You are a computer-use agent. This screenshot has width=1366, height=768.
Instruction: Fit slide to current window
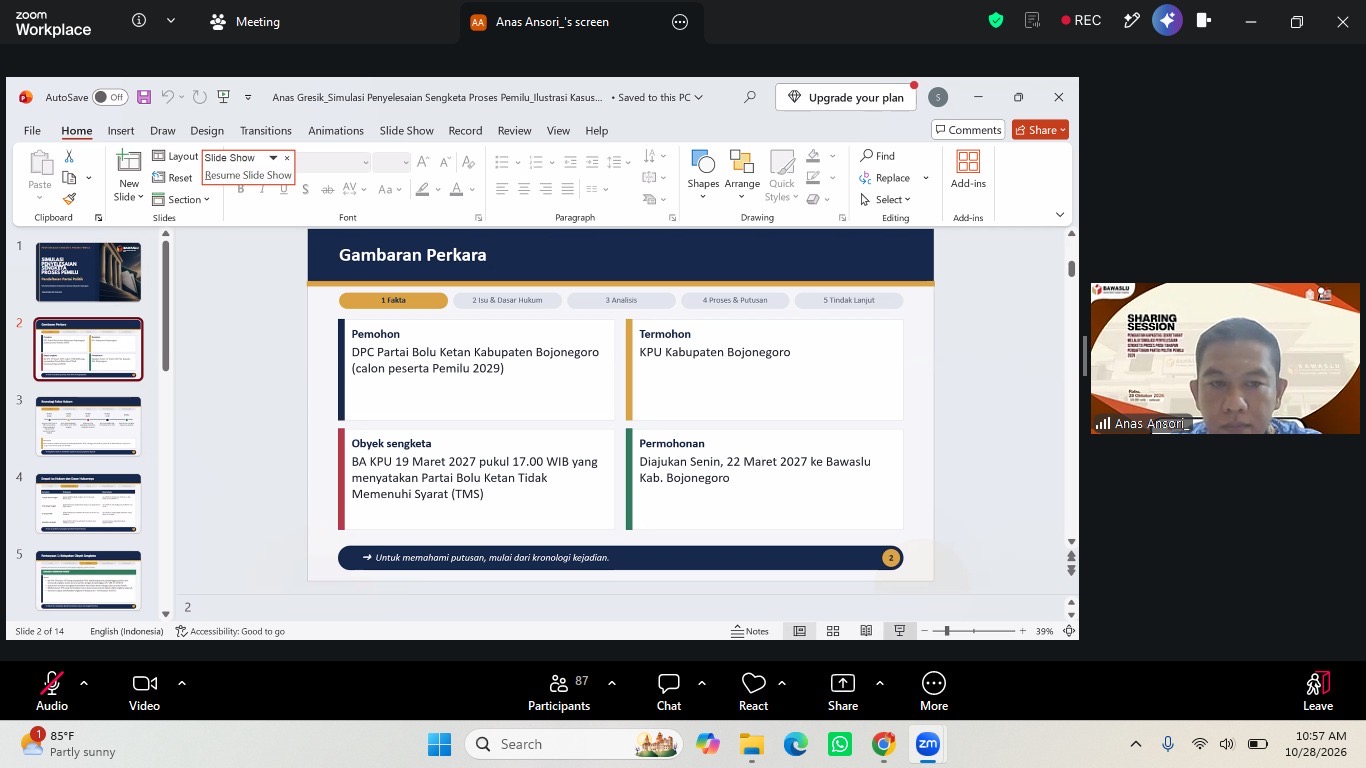[1069, 631]
